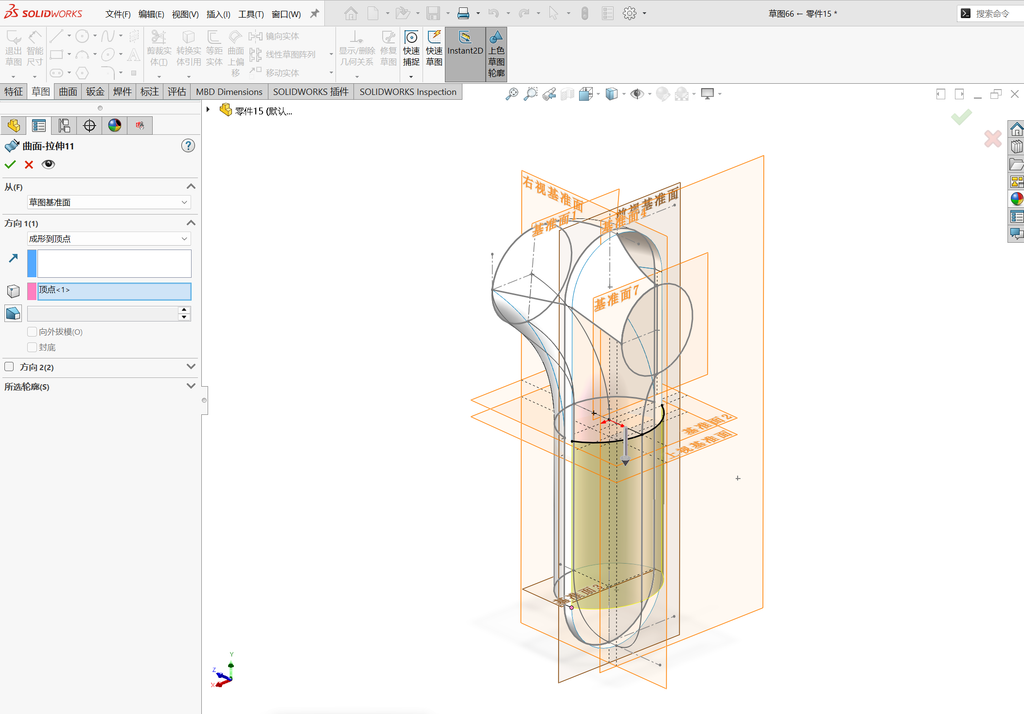The width and height of the screenshot is (1024, 714).
Task: Collapse the 方向 1(1) section
Action: pos(191,223)
